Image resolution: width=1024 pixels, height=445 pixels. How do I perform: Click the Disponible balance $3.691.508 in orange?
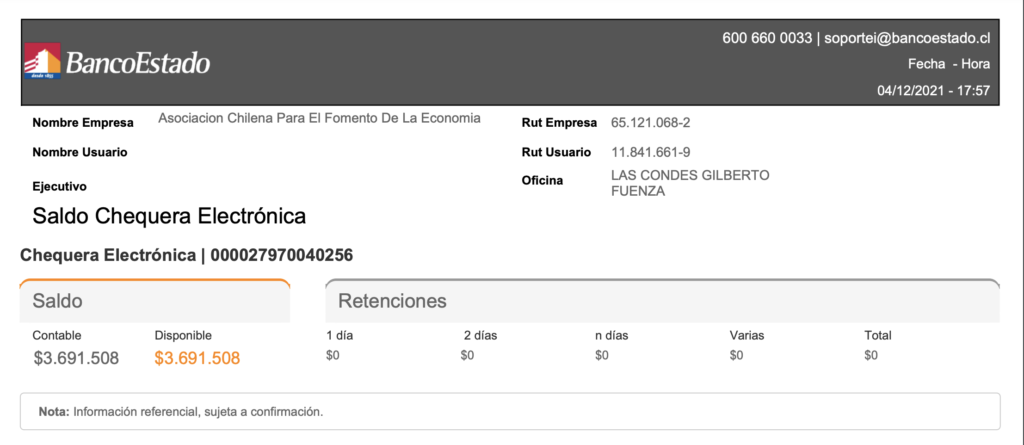click(x=197, y=358)
